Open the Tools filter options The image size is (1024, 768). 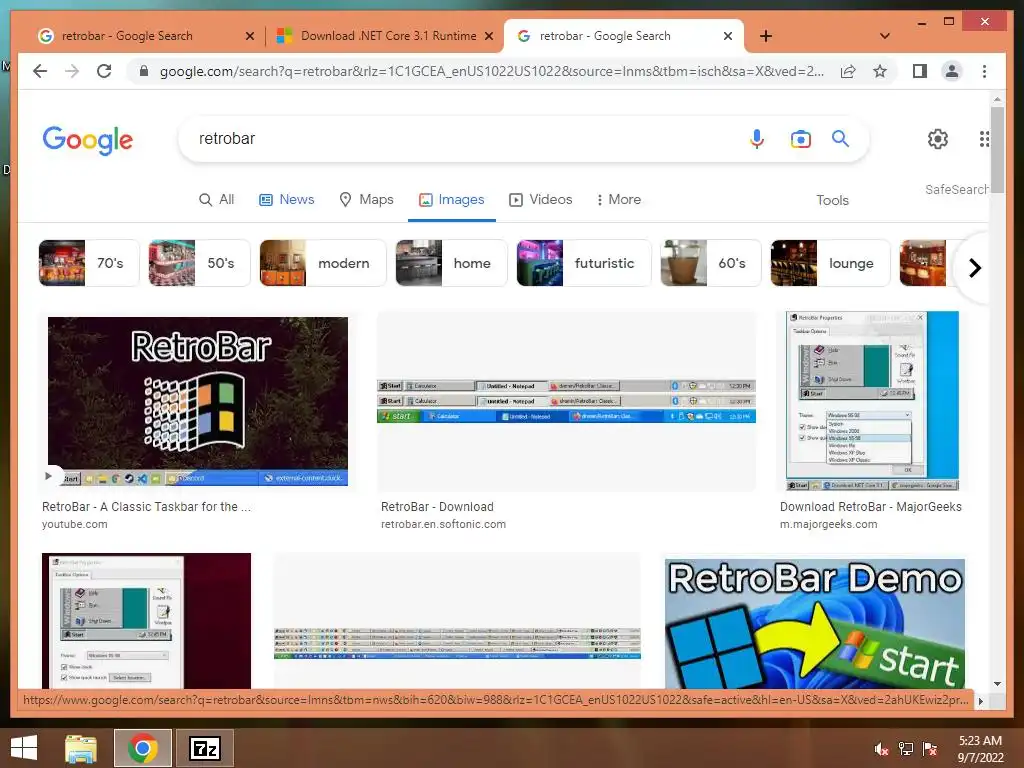click(832, 200)
